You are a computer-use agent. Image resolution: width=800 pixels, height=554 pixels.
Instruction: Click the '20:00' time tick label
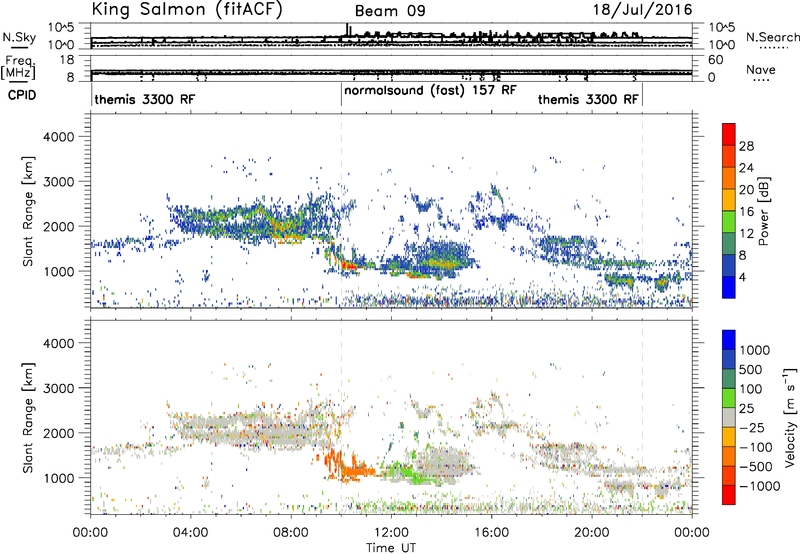(x=592, y=533)
